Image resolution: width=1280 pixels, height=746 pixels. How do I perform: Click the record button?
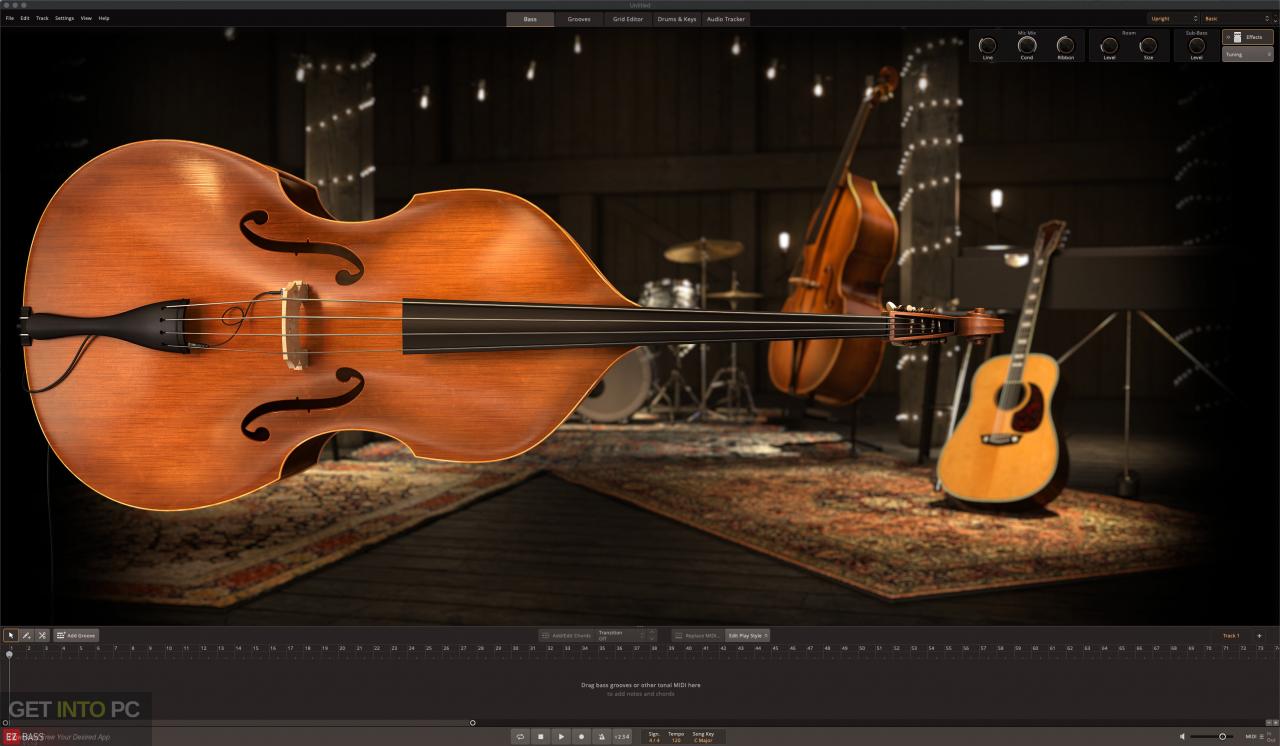point(581,736)
